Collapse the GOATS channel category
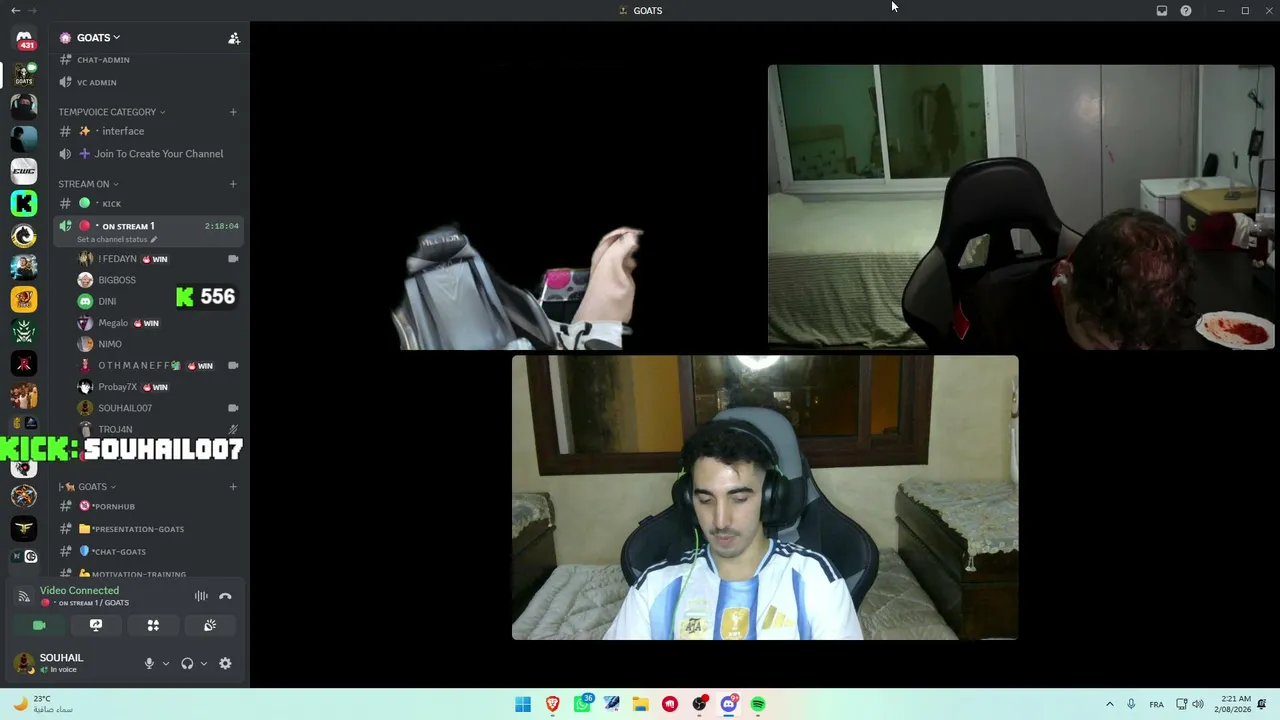The image size is (1280, 720). coord(88,487)
